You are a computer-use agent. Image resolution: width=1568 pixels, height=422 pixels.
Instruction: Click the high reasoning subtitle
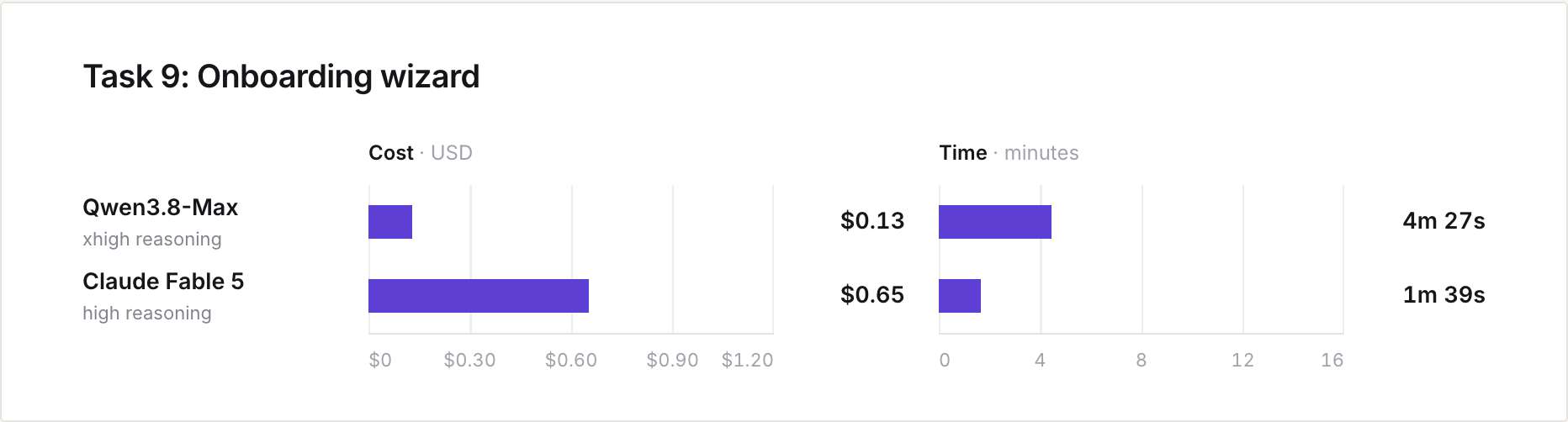coord(147,314)
